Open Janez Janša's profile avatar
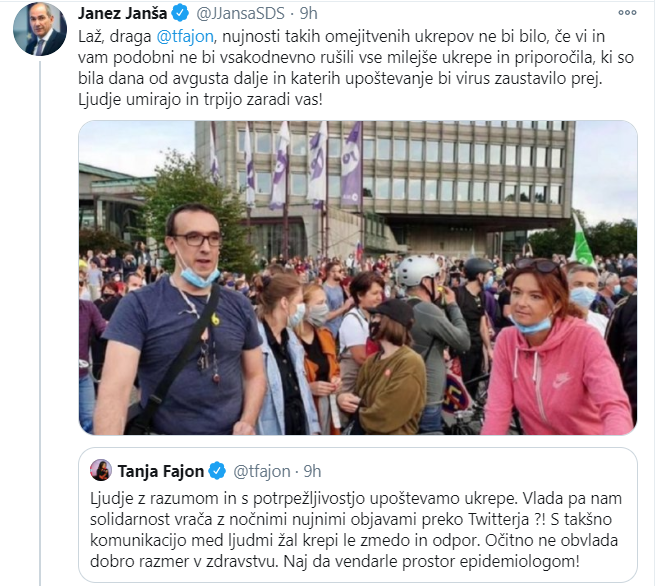655x586 pixels. click(x=40, y=29)
